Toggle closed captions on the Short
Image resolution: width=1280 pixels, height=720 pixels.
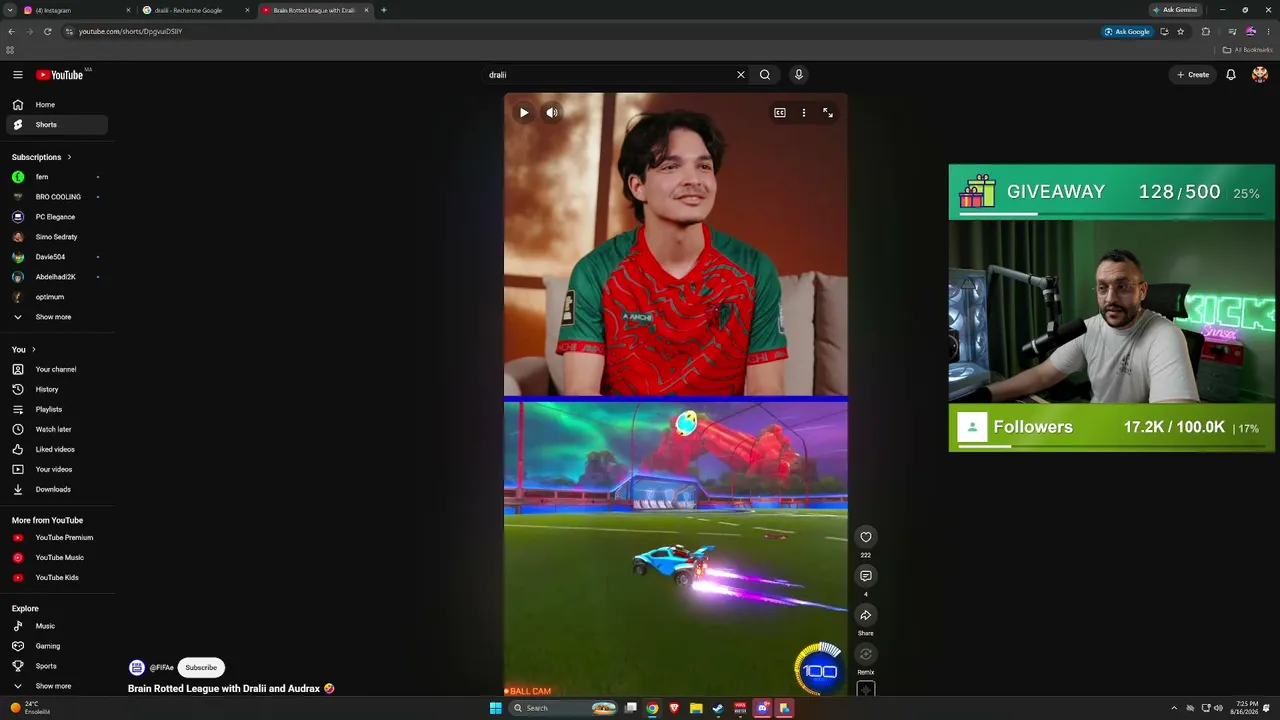pos(780,113)
